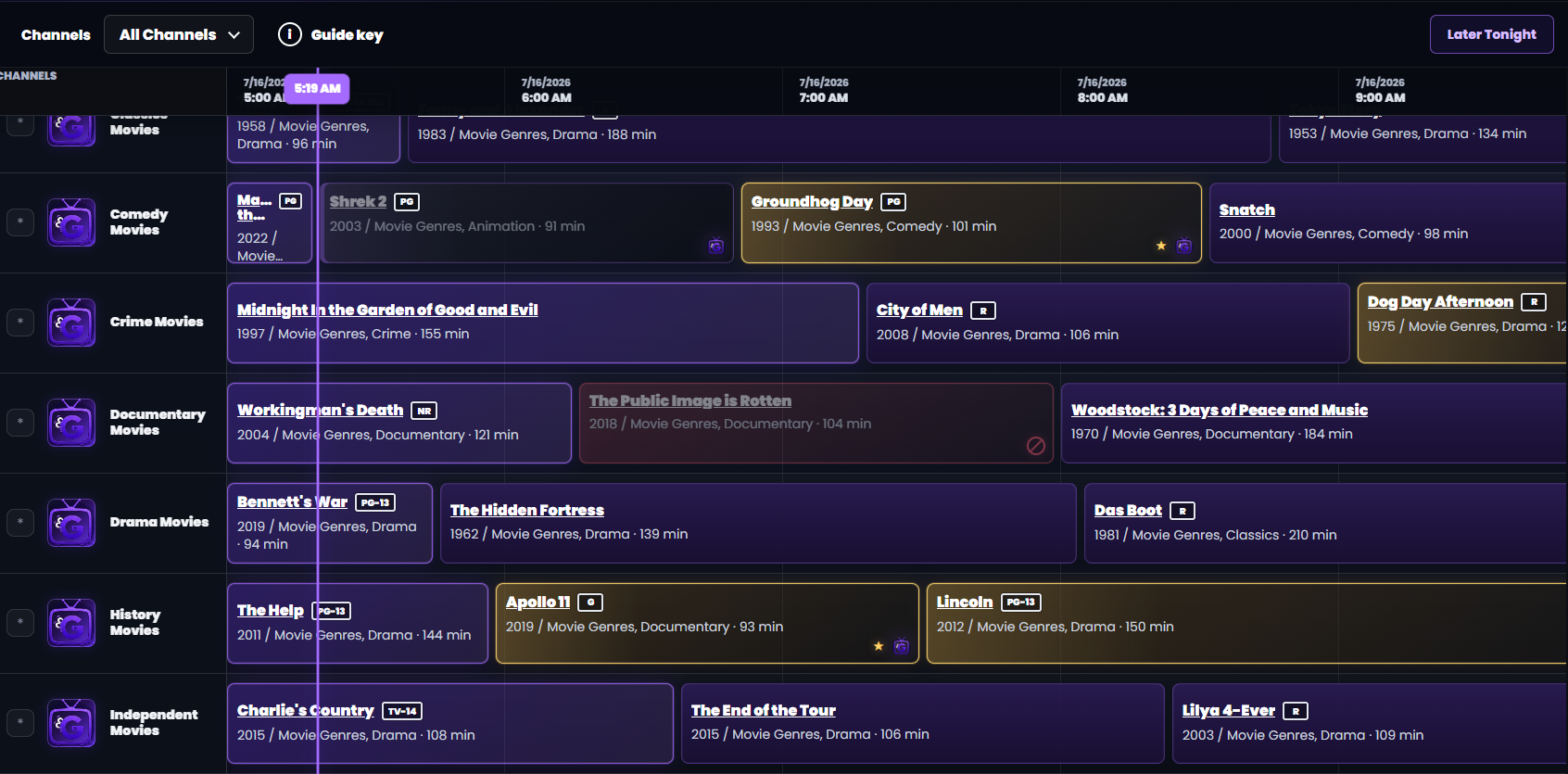Click the 7:00 AM timeline header

(824, 90)
